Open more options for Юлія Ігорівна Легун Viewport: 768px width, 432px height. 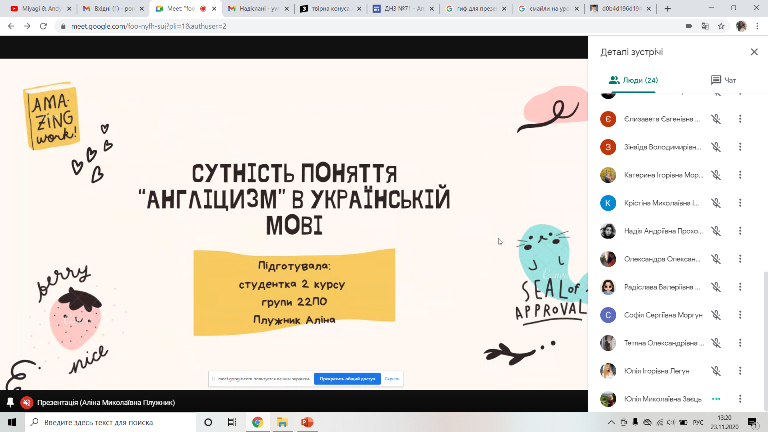pos(740,370)
